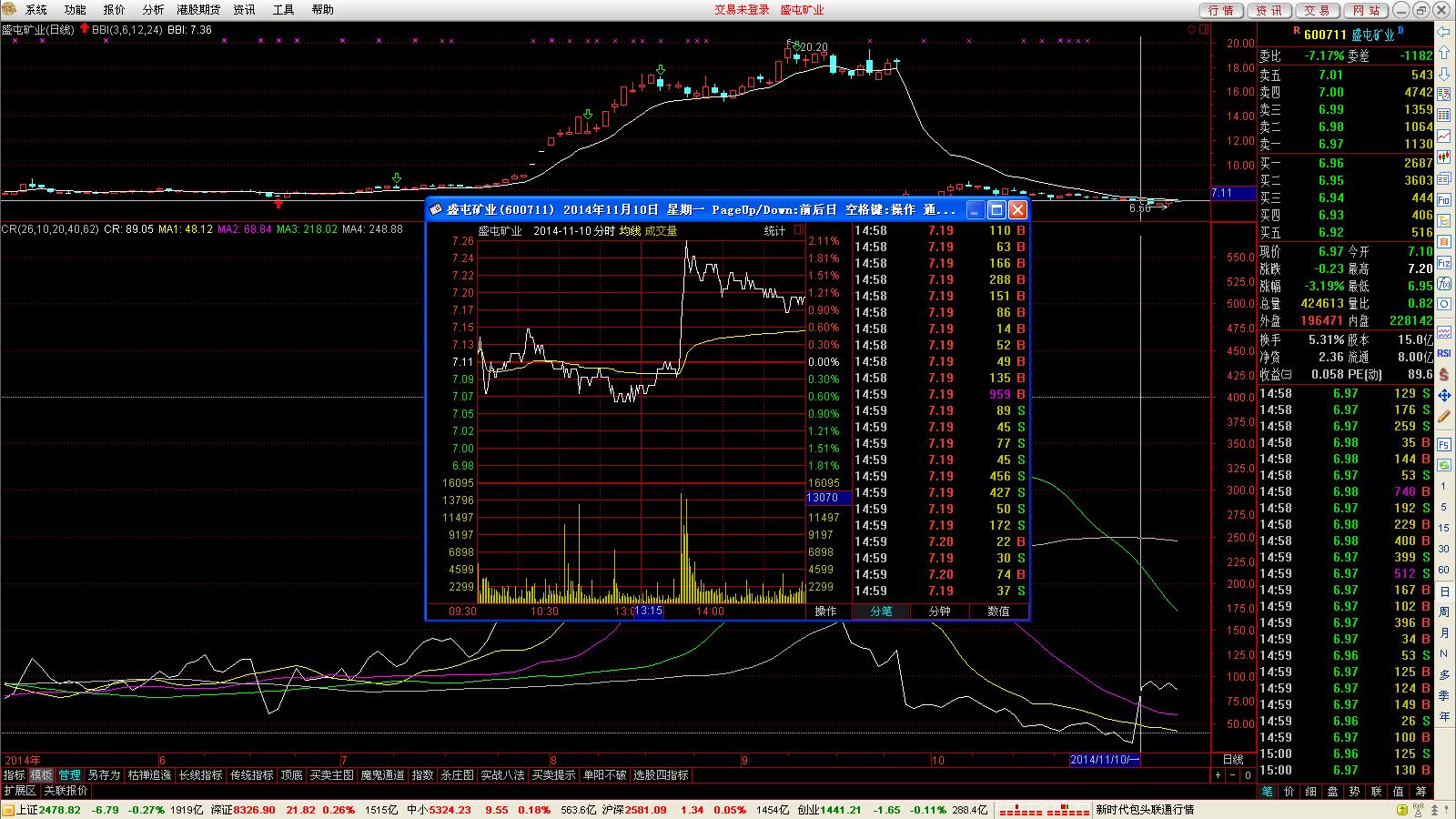This screenshot has height=819, width=1456.
Task: Click the 资讯 button at top right
Action: [1269, 10]
